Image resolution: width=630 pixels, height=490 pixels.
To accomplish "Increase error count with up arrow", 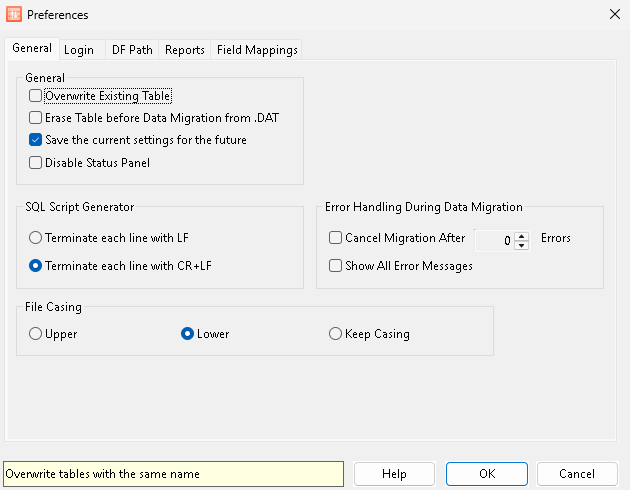I will click(521, 235).
